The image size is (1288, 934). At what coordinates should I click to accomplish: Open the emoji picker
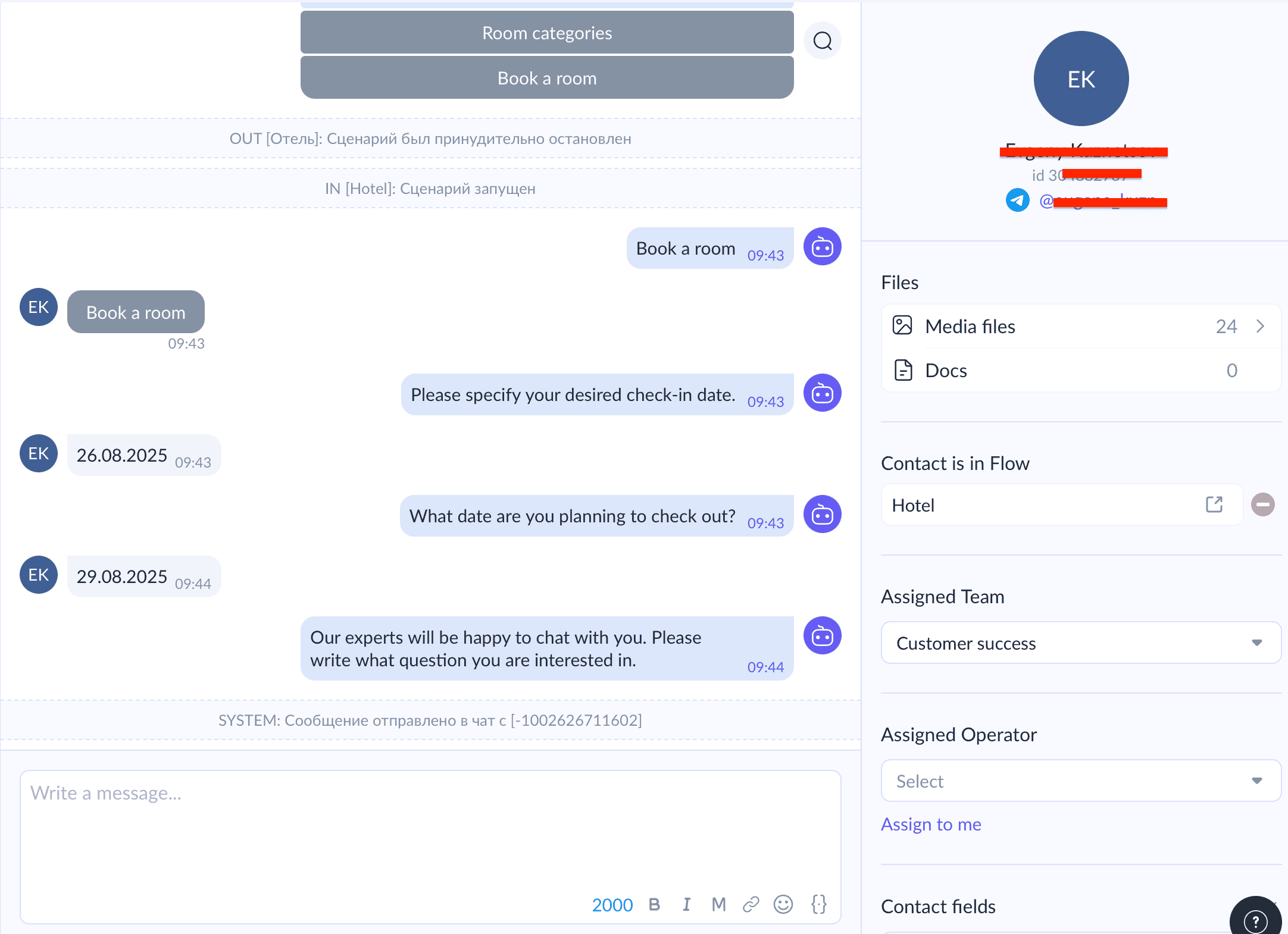[x=783, y=904]
